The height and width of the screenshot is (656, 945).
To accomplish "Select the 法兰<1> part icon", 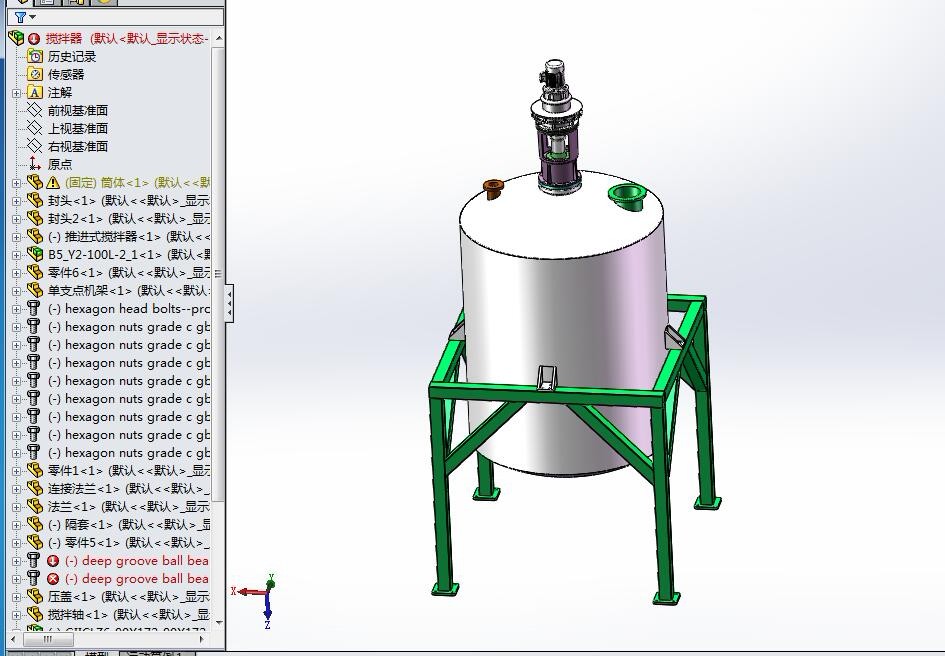I will pos(35,506).
